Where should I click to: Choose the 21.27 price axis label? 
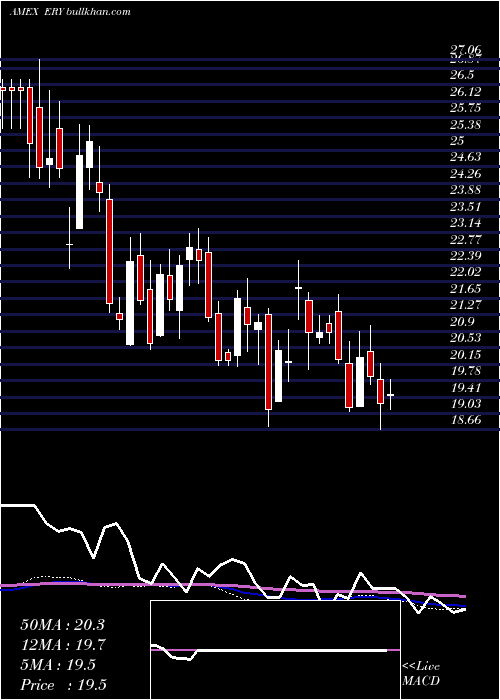[465, 305]
